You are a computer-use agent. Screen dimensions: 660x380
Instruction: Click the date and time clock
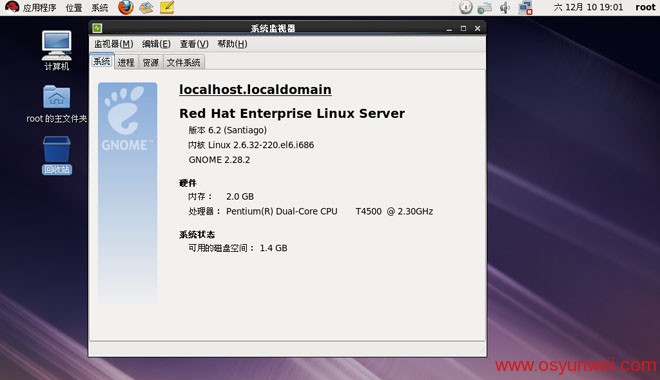(588, 7)
